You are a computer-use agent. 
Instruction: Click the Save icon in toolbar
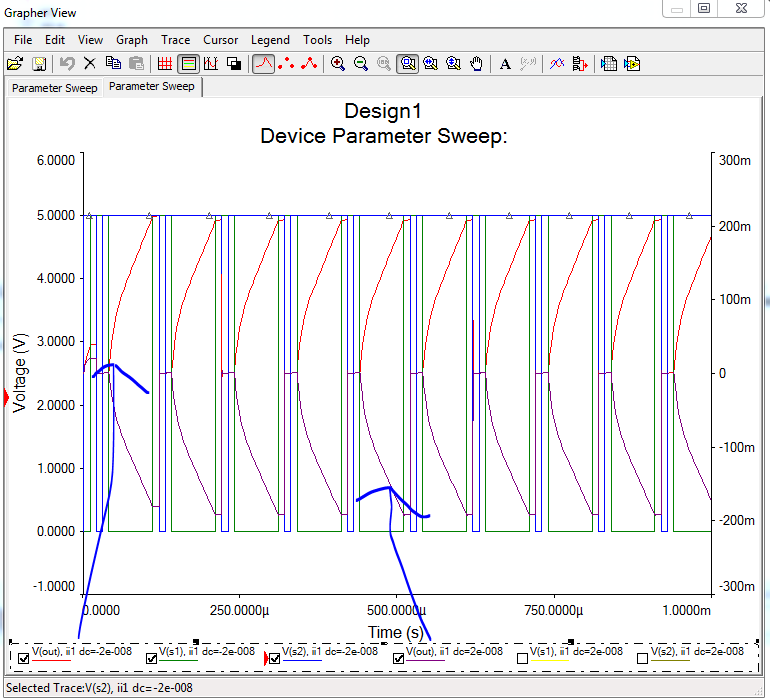[x=39, y=64]
